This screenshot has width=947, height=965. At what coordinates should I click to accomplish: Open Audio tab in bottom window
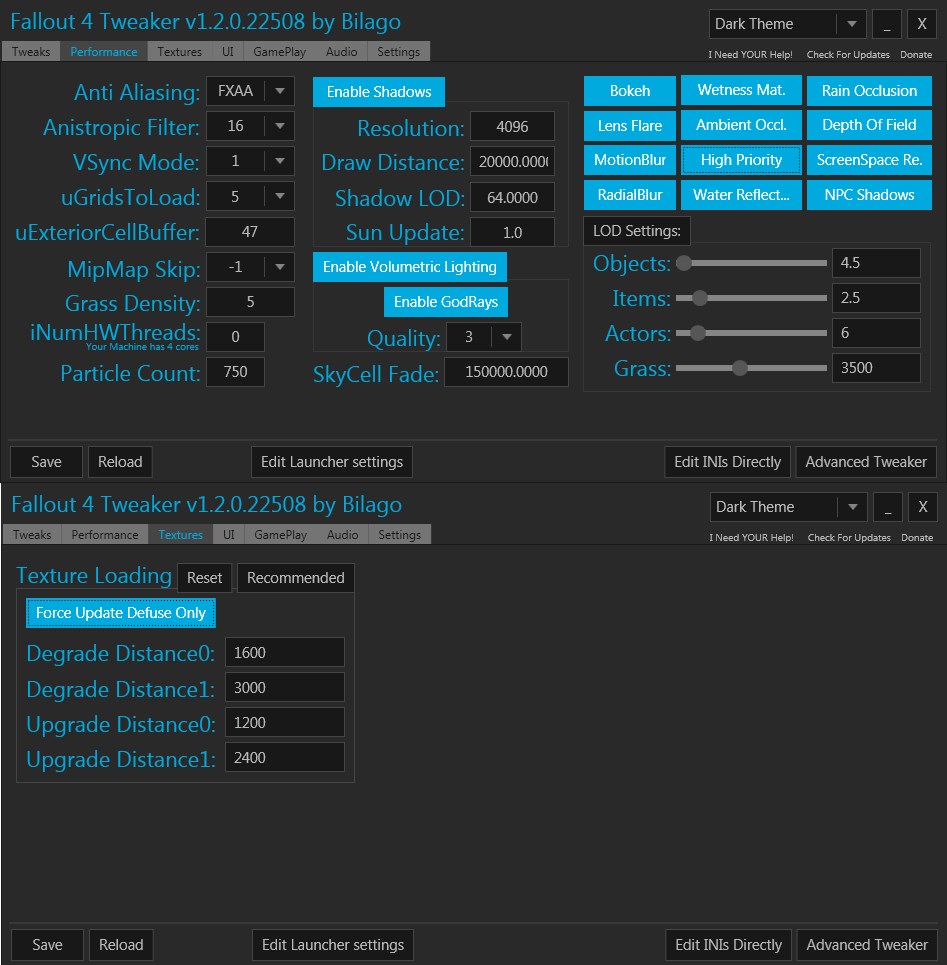(x=343, y=535)
